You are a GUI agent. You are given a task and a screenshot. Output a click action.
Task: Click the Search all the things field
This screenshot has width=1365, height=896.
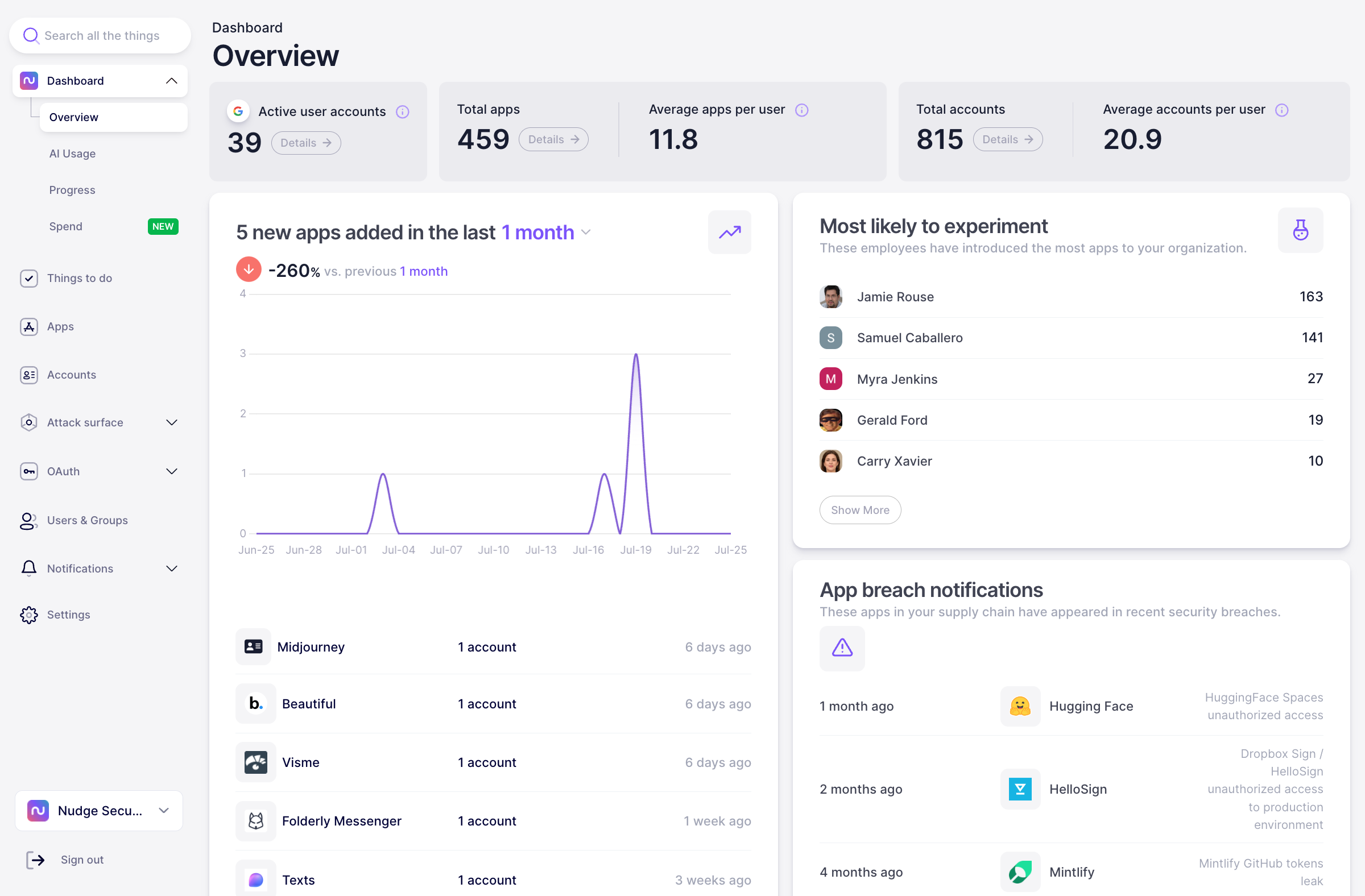tap(100, 36)
